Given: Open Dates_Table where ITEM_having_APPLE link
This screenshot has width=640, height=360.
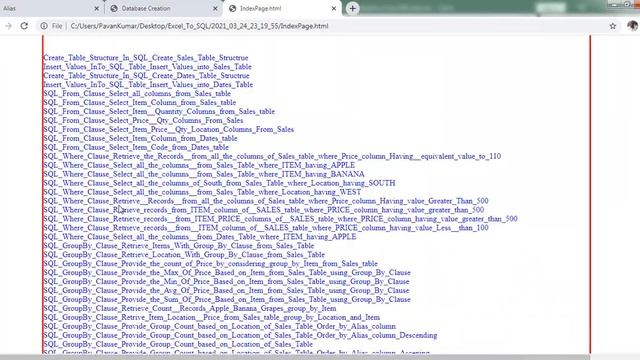Looking at the screenshot, I should (200, 237).
